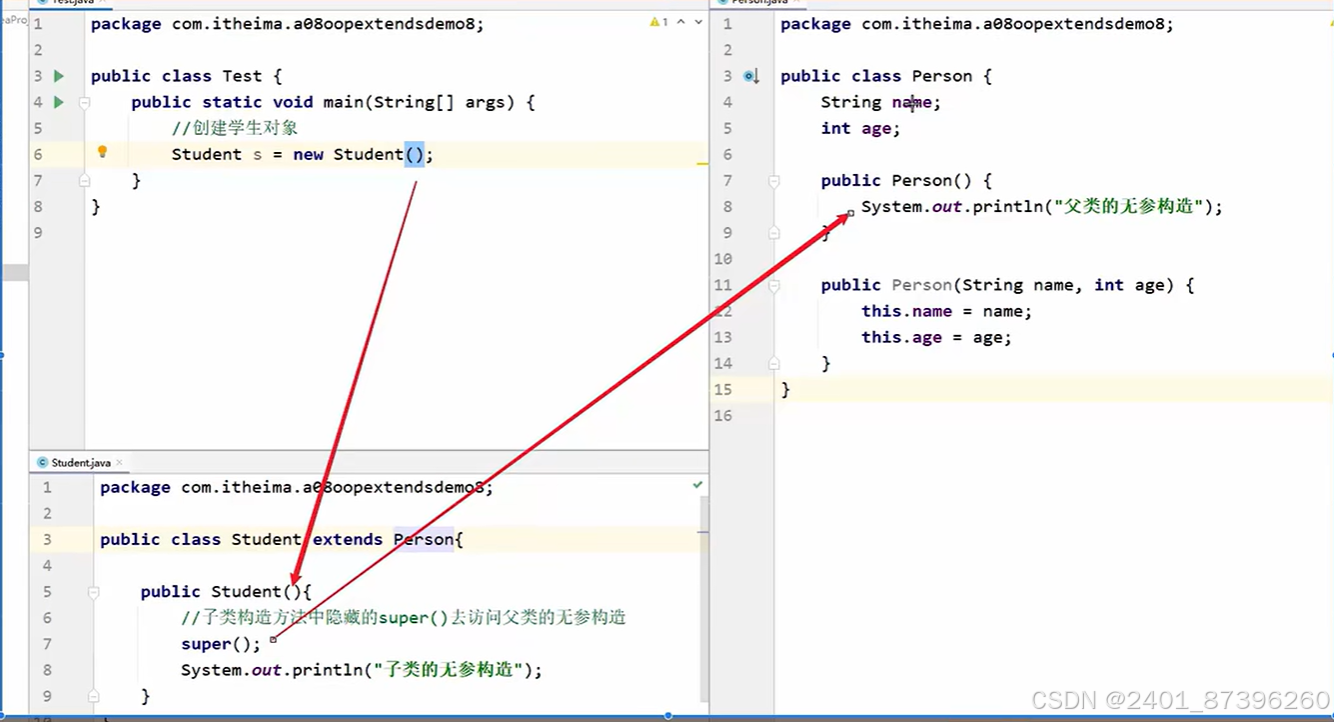The width and height of the screenshot is (1334, 722).
Task: Click highlighted 'Person' in Student class header
Action: click(x=423, y=539)
